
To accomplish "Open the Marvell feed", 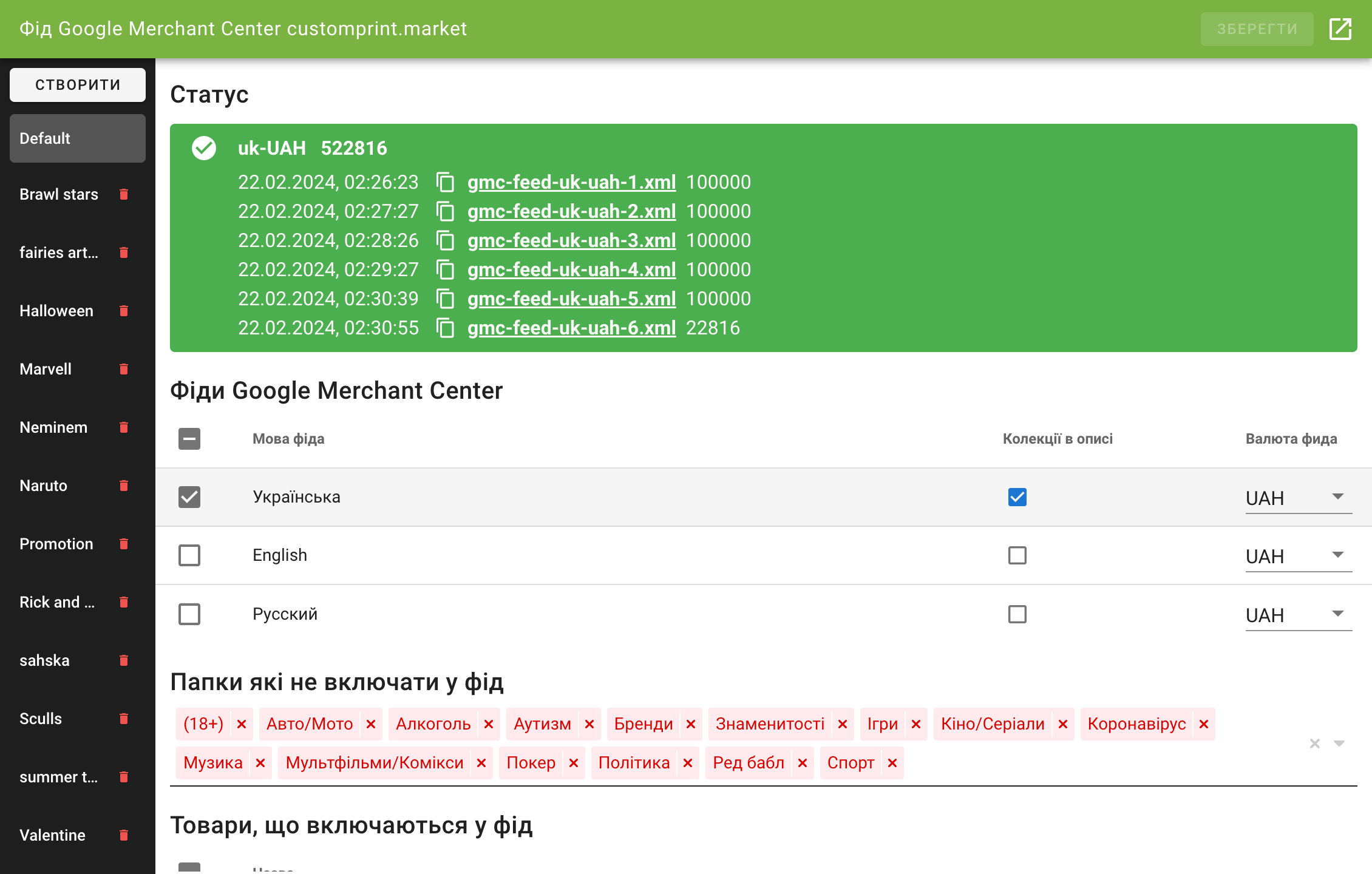I will click(46, 369).
